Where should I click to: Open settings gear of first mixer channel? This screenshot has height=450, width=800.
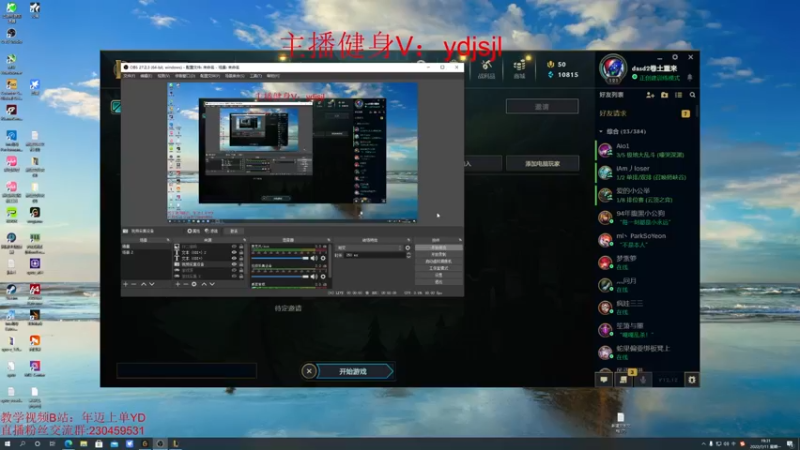323,258
